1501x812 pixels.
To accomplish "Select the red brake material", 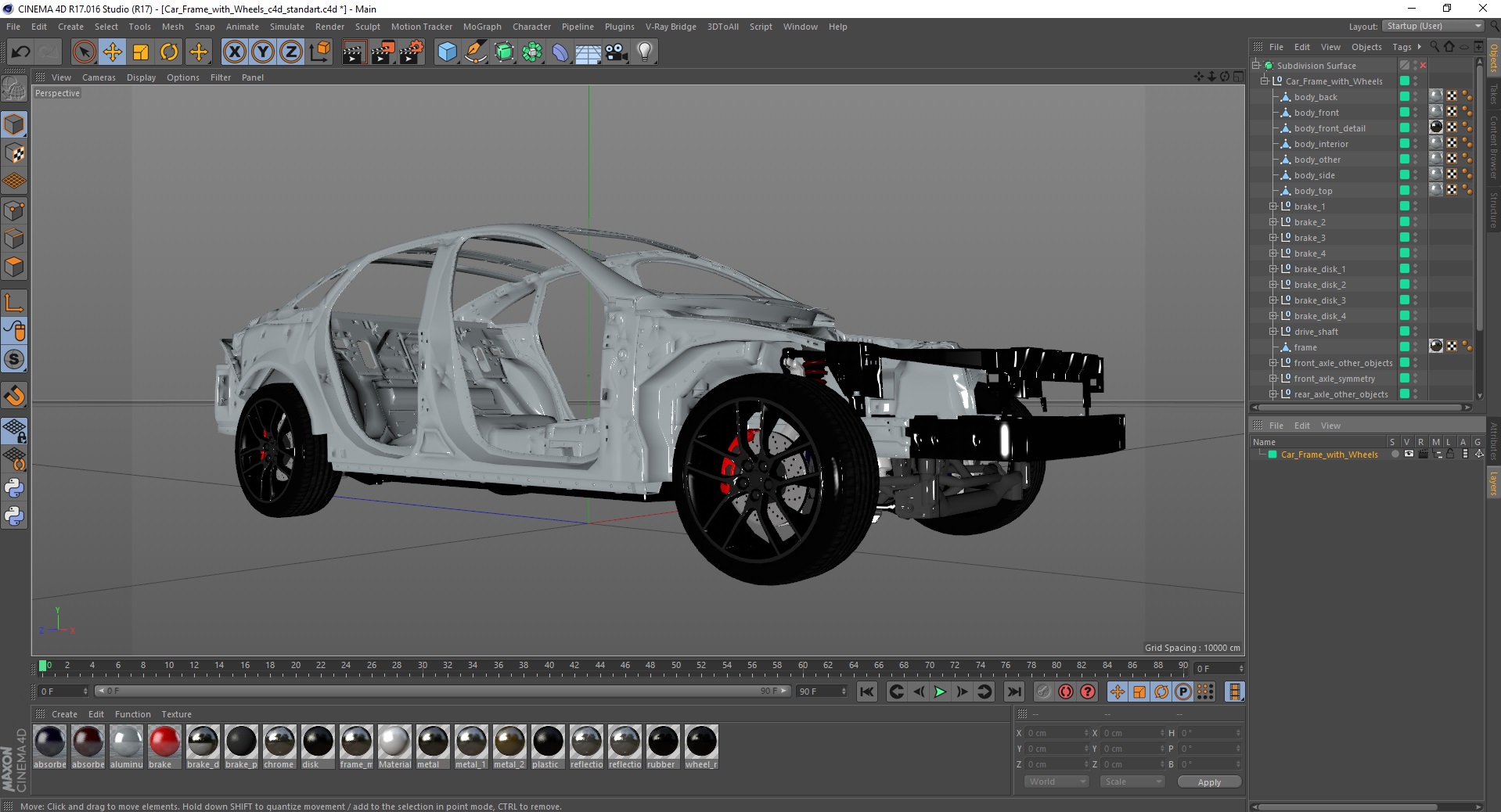I will tap(164, 746).
